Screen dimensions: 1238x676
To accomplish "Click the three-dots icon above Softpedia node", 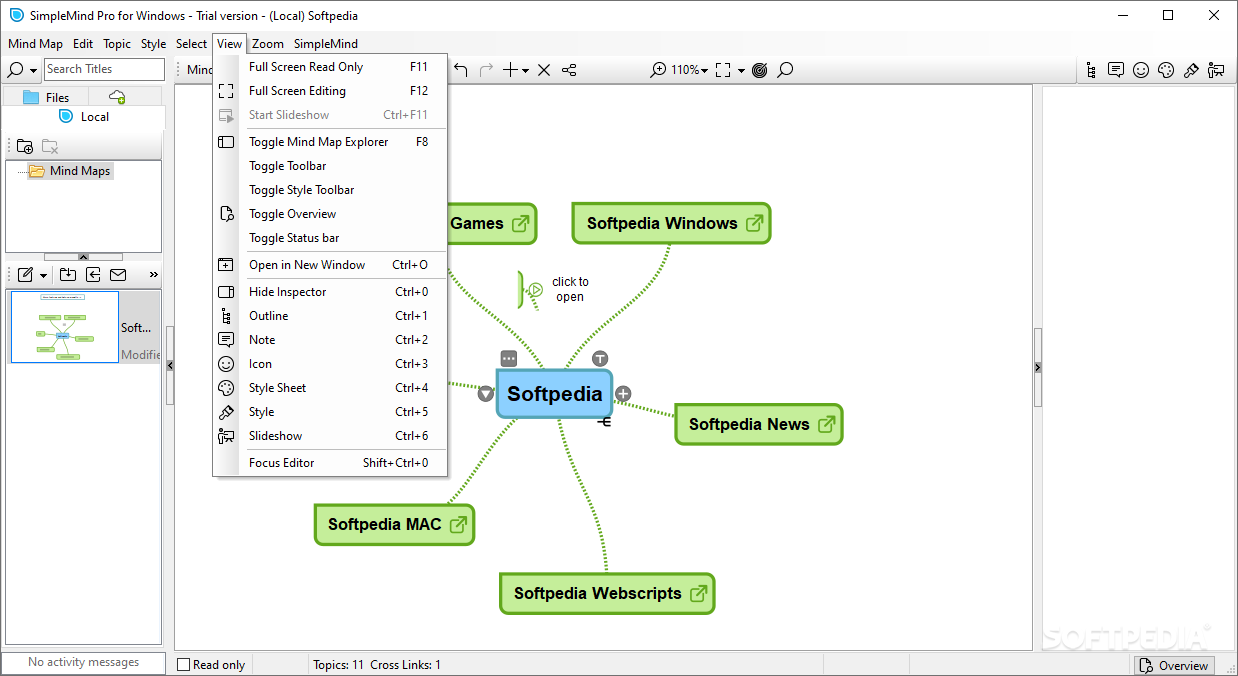I will [509, 358].
